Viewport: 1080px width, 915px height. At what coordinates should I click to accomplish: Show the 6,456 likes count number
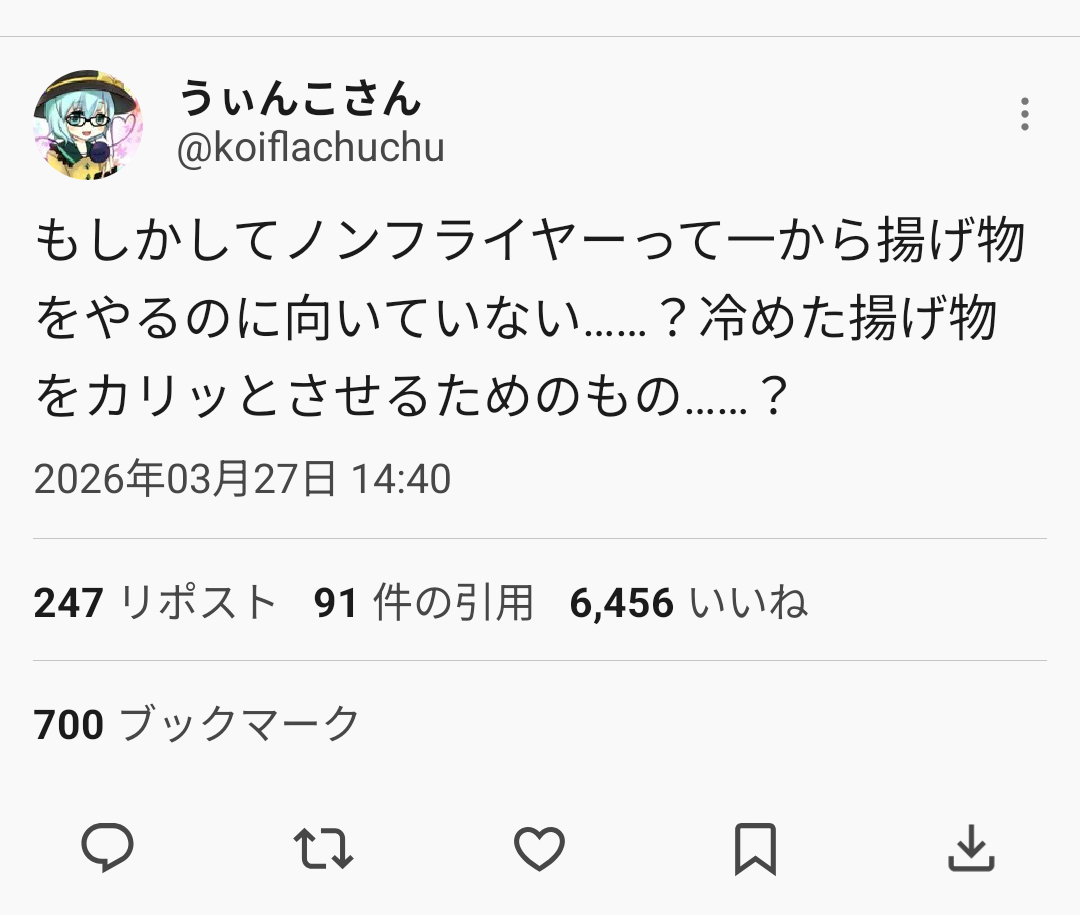[x=621, y=603]
